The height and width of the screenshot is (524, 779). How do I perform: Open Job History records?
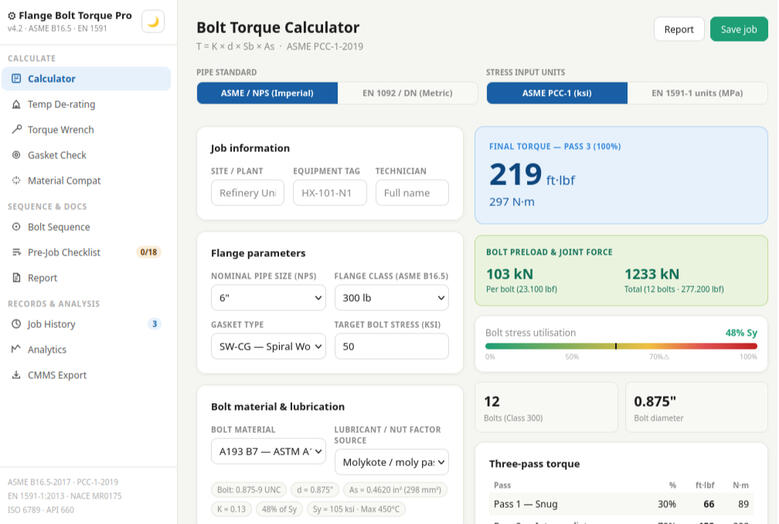coord(86,324)
